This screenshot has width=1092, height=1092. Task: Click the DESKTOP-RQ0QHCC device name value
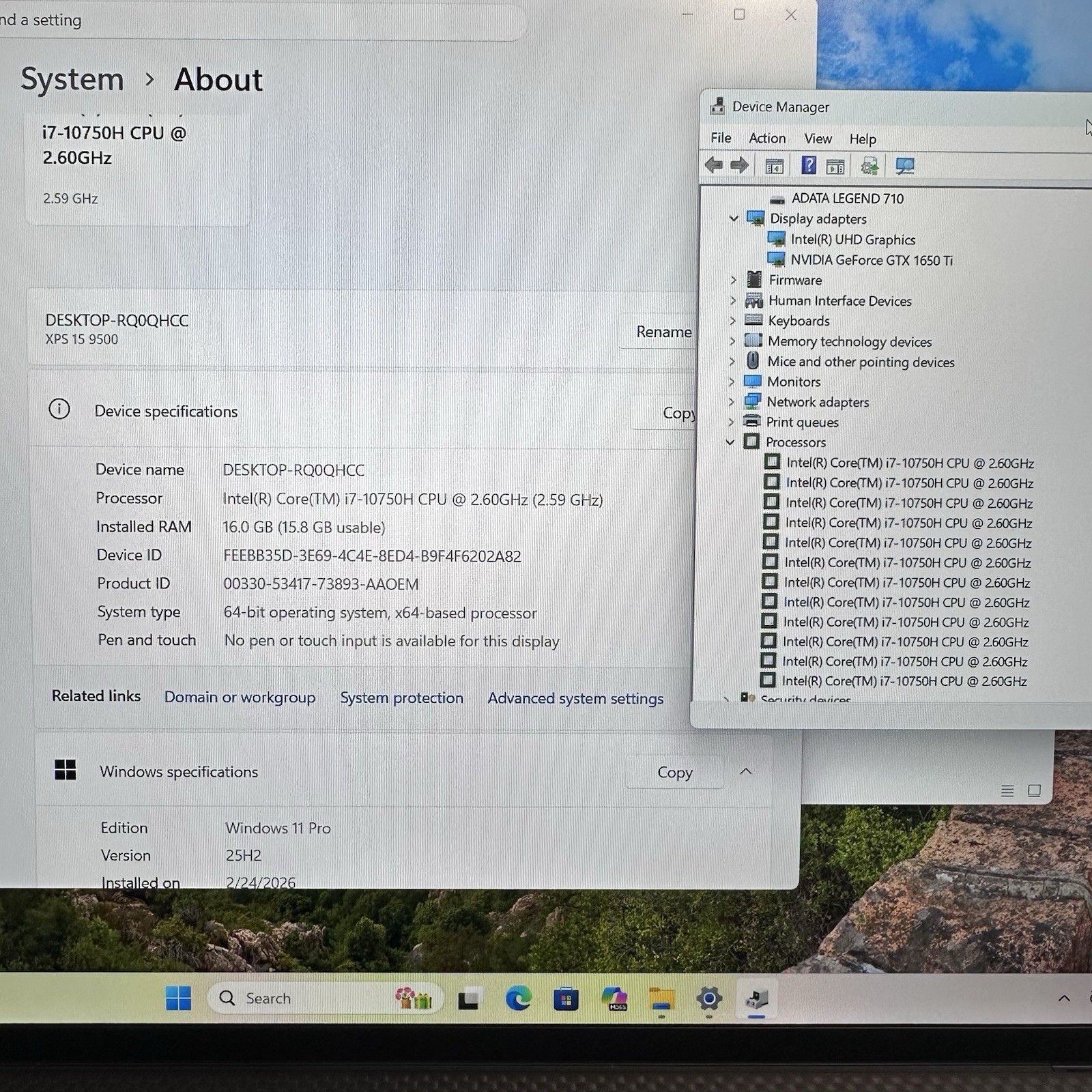tap(293, 470)
